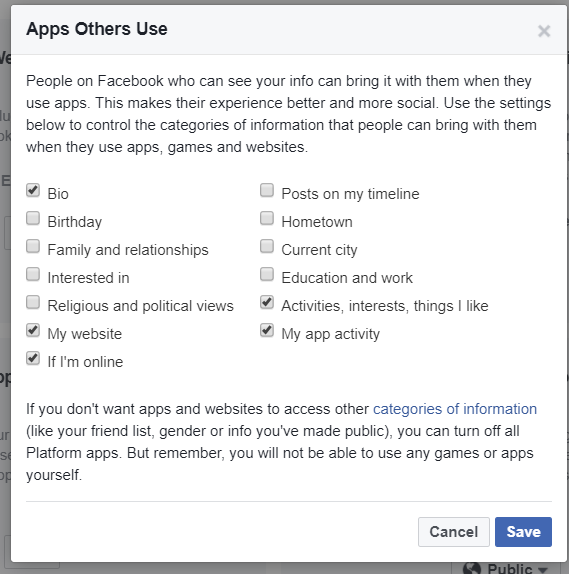
Task: Check Education and work option
Action: tap(267, 274)
